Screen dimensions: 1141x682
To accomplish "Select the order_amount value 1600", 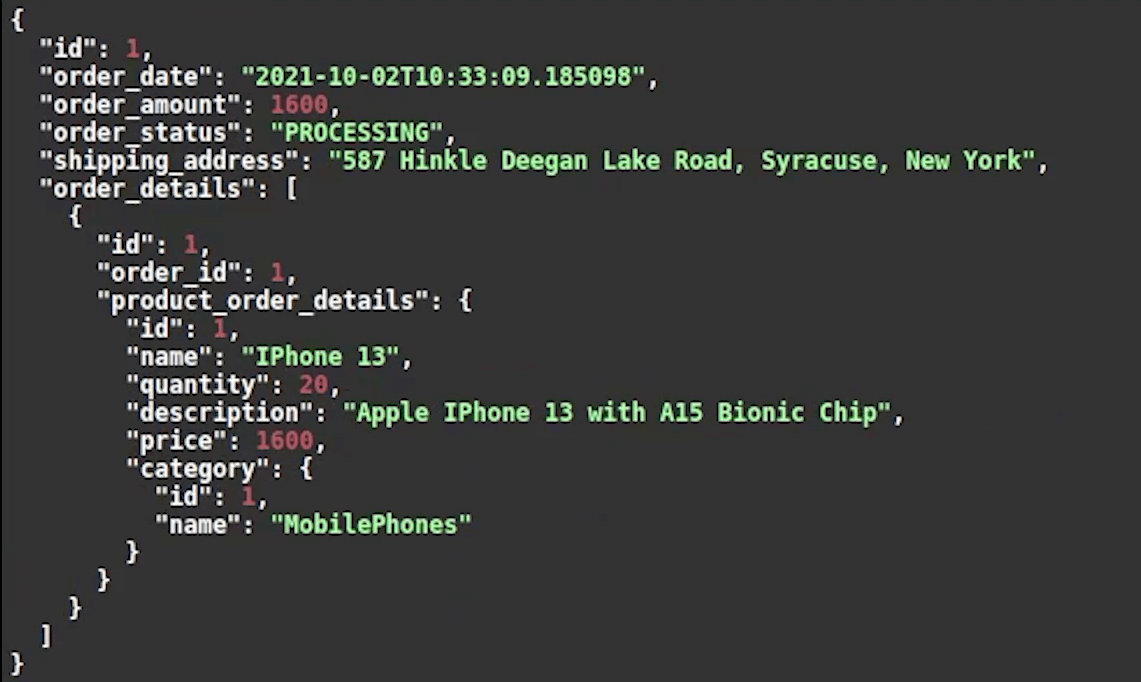I will point(299,105).
